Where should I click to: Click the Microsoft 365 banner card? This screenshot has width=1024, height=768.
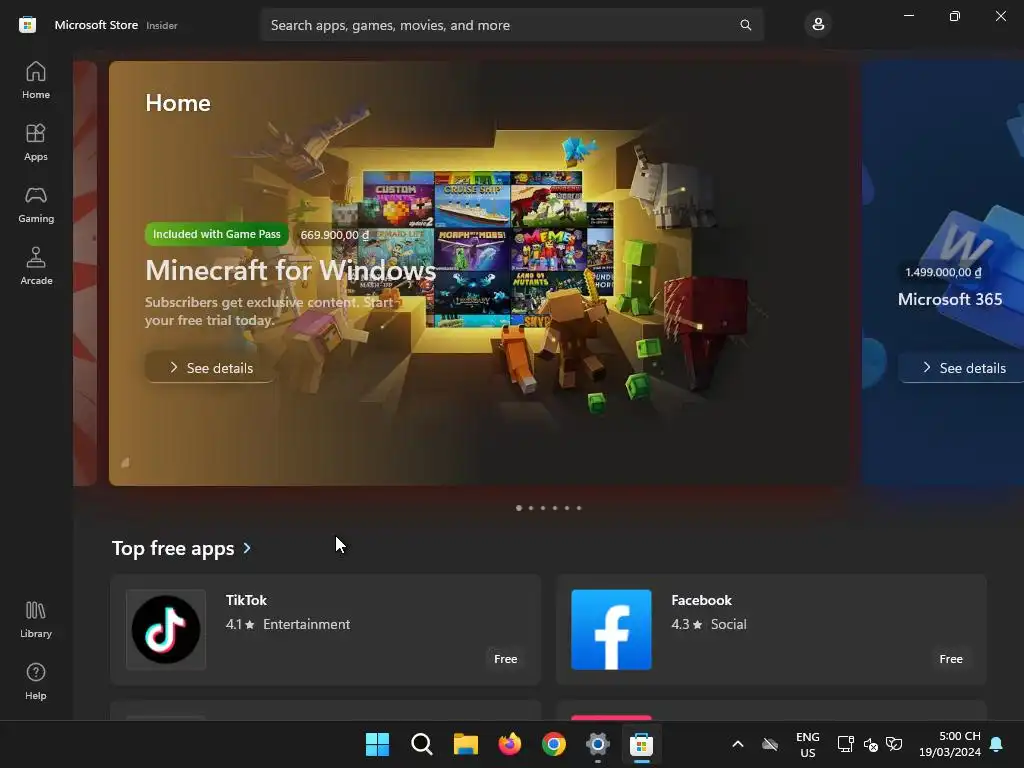pyautogui.click(x=943, y=273)
